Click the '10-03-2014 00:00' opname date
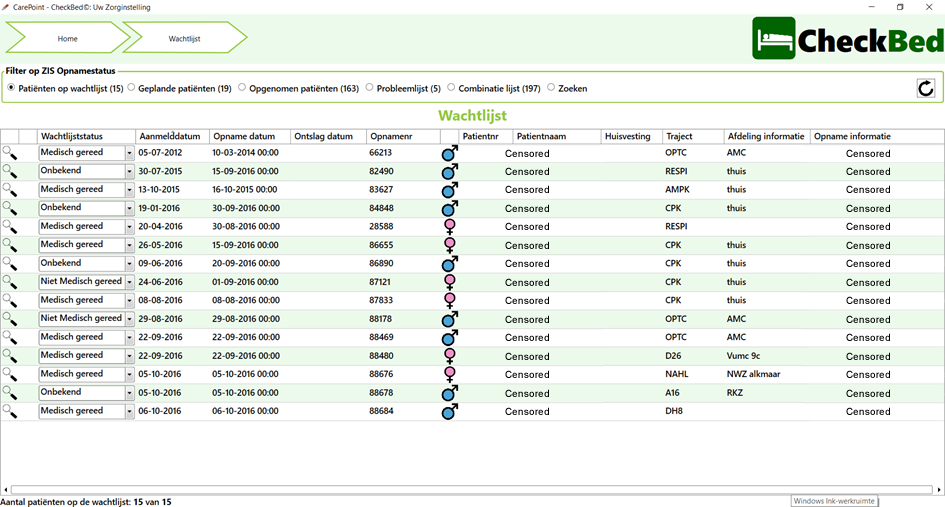 click(x=245, y=153)
